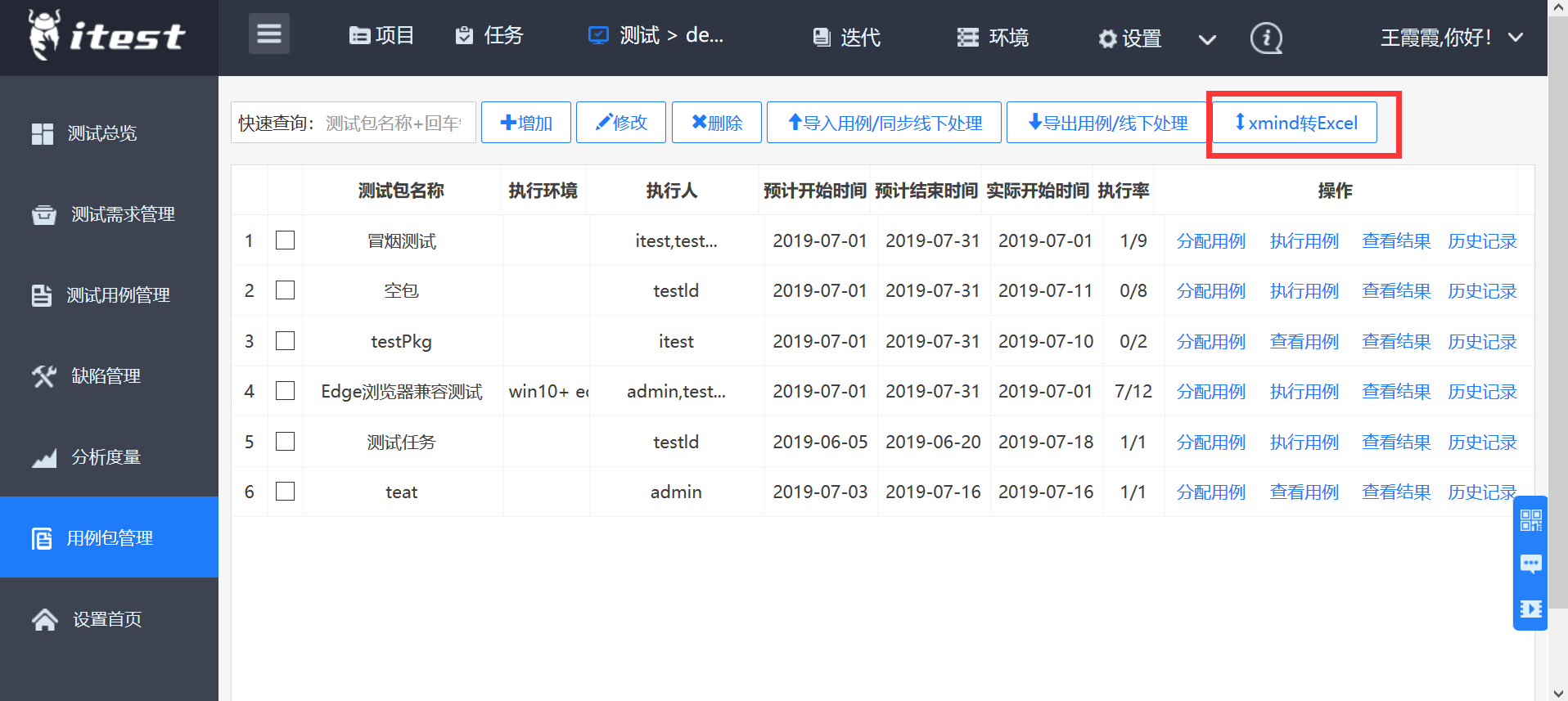
Task: Click the 执行人 column header
Action: [x=672, y=191]
